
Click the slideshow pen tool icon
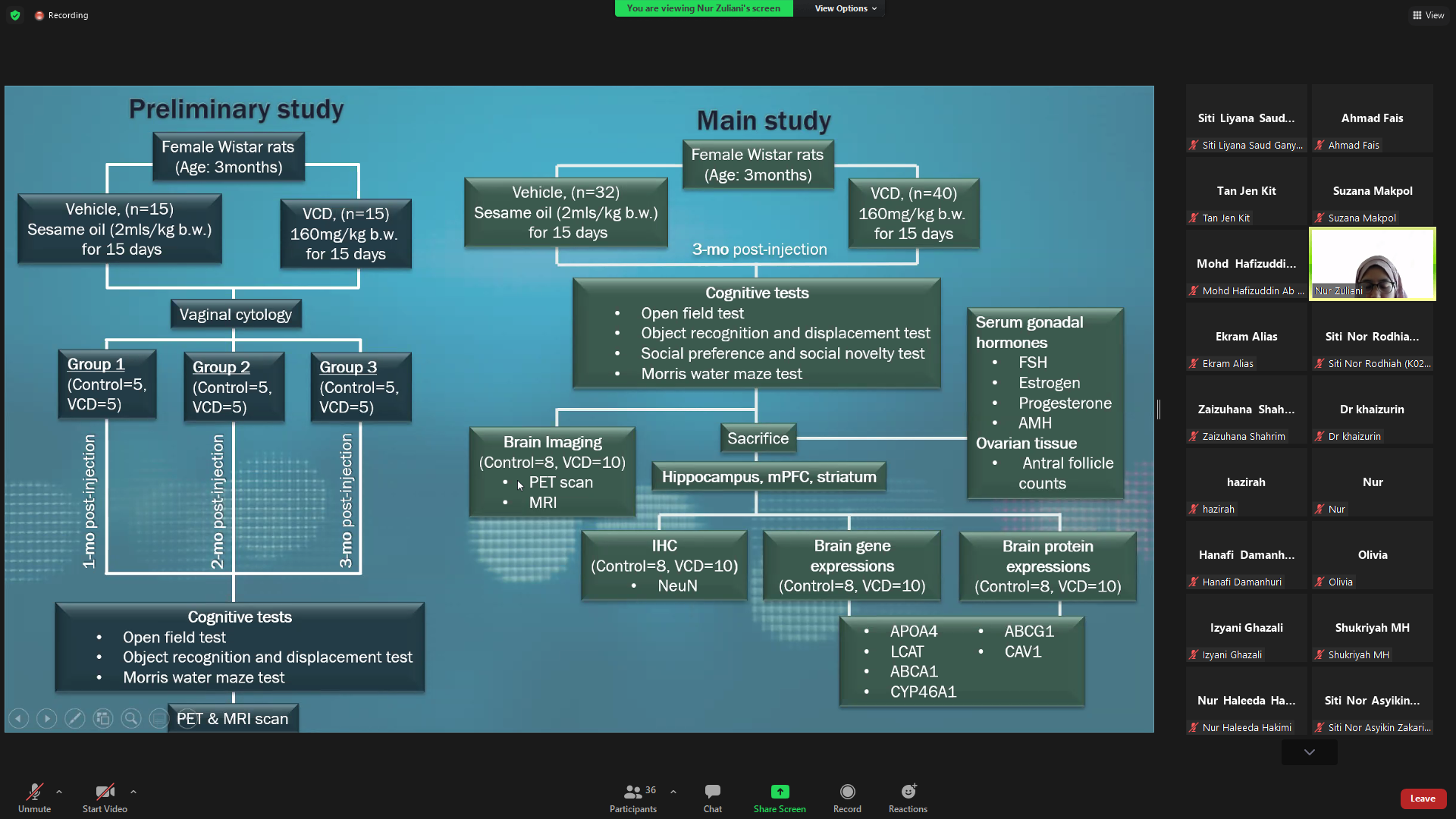tap(74, 718)
